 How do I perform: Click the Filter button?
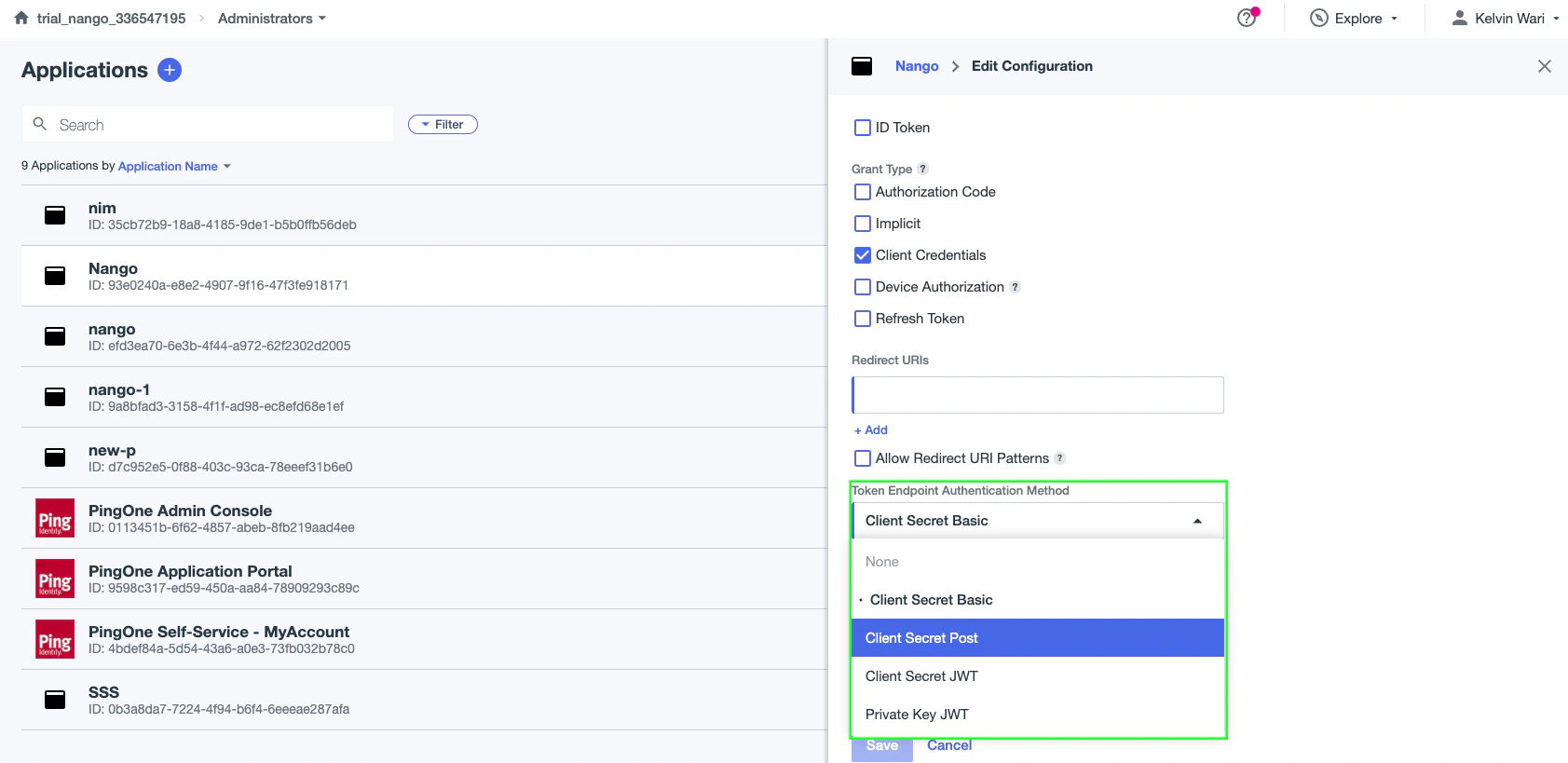pos(443,125)
